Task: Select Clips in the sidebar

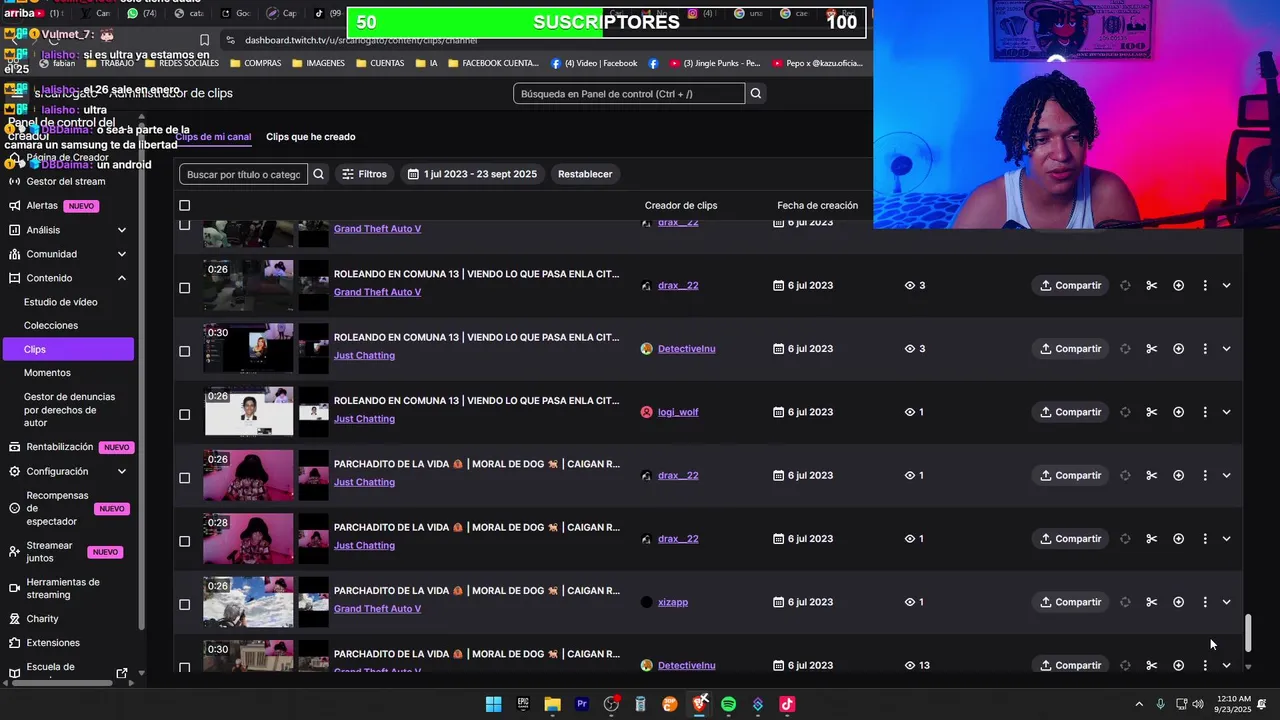Action: [x=67, y=349]
